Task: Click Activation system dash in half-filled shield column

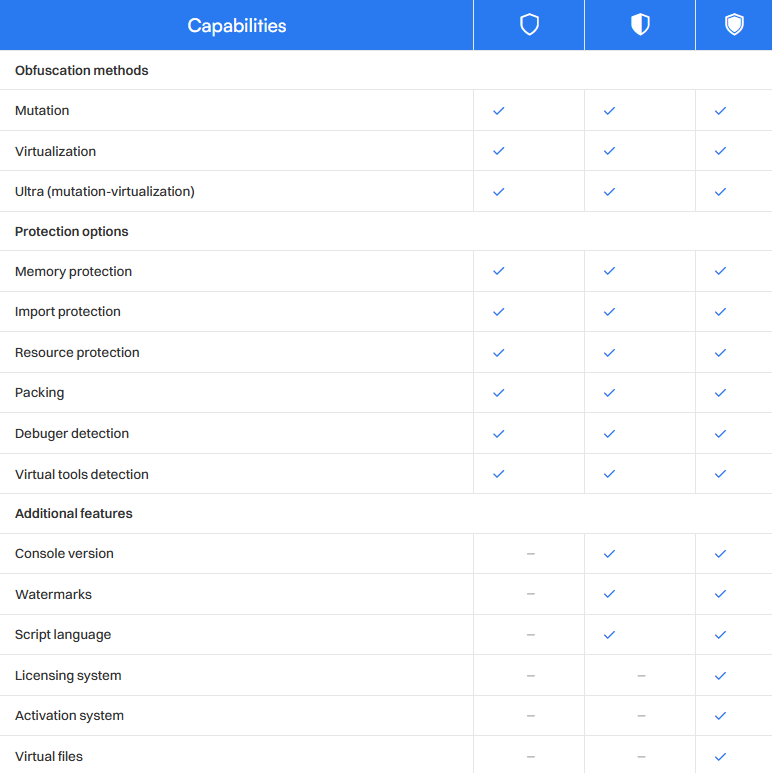Action: pyautogui.click(x=641, y=716)
